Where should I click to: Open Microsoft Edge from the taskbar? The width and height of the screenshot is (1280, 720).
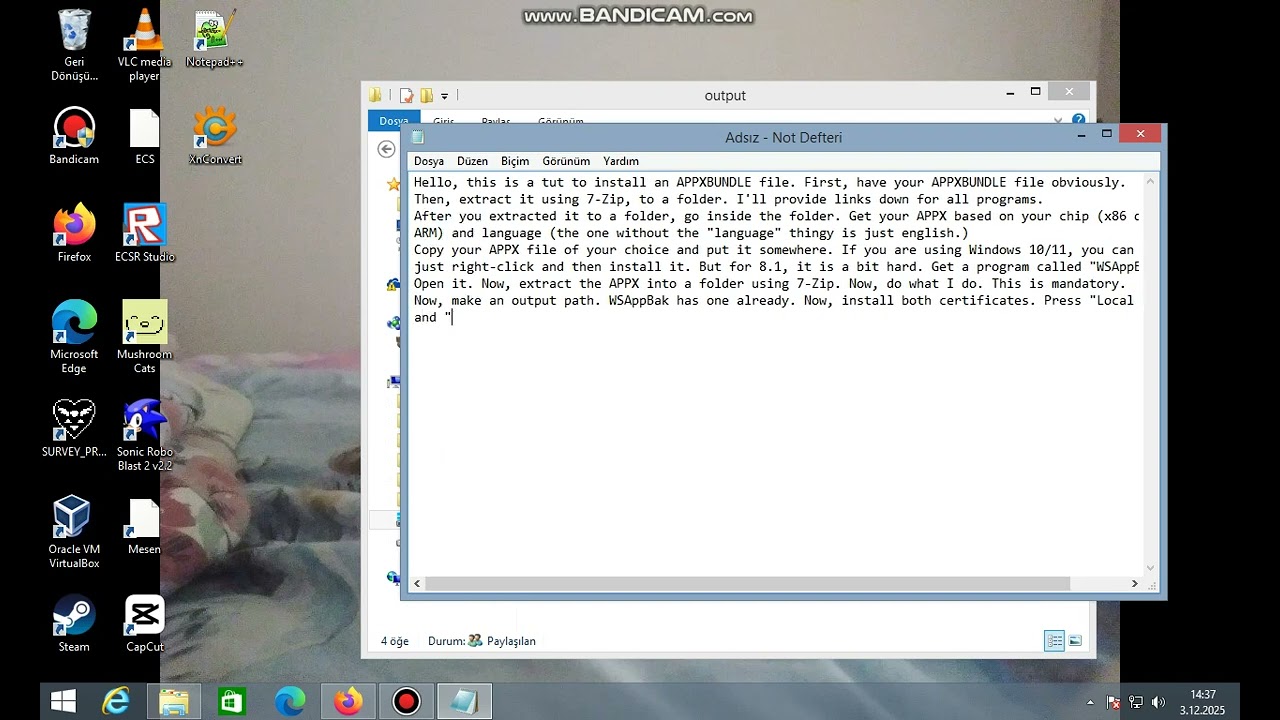[290, 702]
